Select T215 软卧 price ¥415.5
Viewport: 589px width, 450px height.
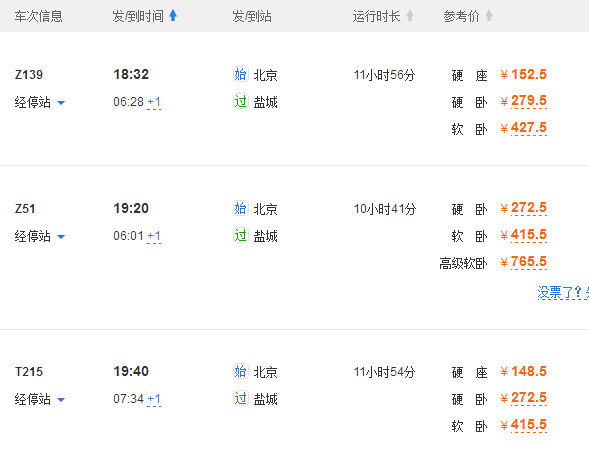pos(524,425)
